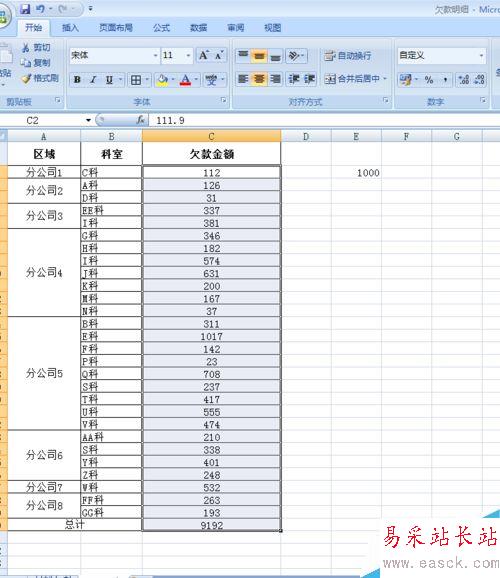Toggle Italic formatting
The width and height of the screenshot is (500, 578).
93,79
